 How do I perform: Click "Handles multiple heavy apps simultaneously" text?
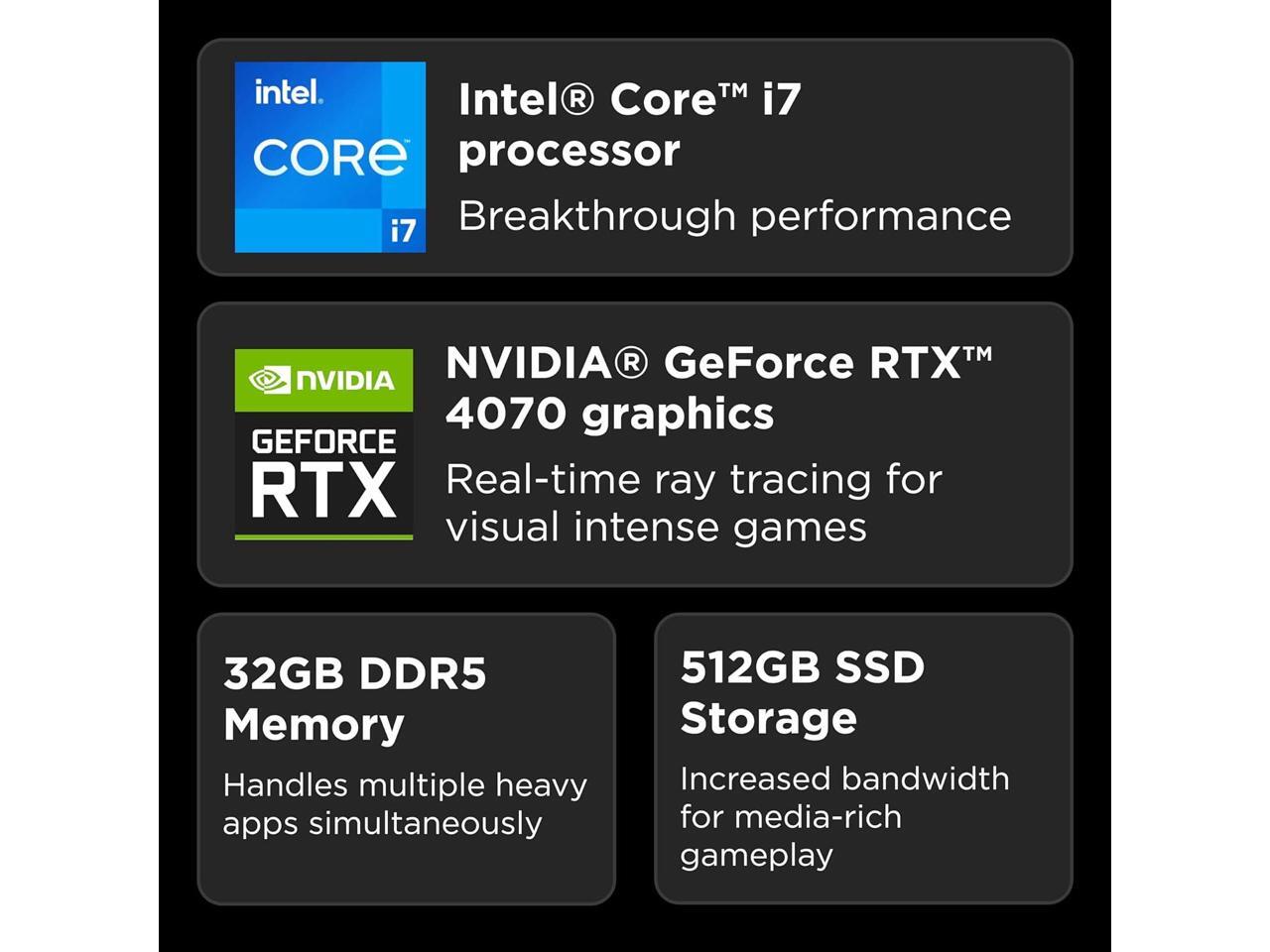405,804
